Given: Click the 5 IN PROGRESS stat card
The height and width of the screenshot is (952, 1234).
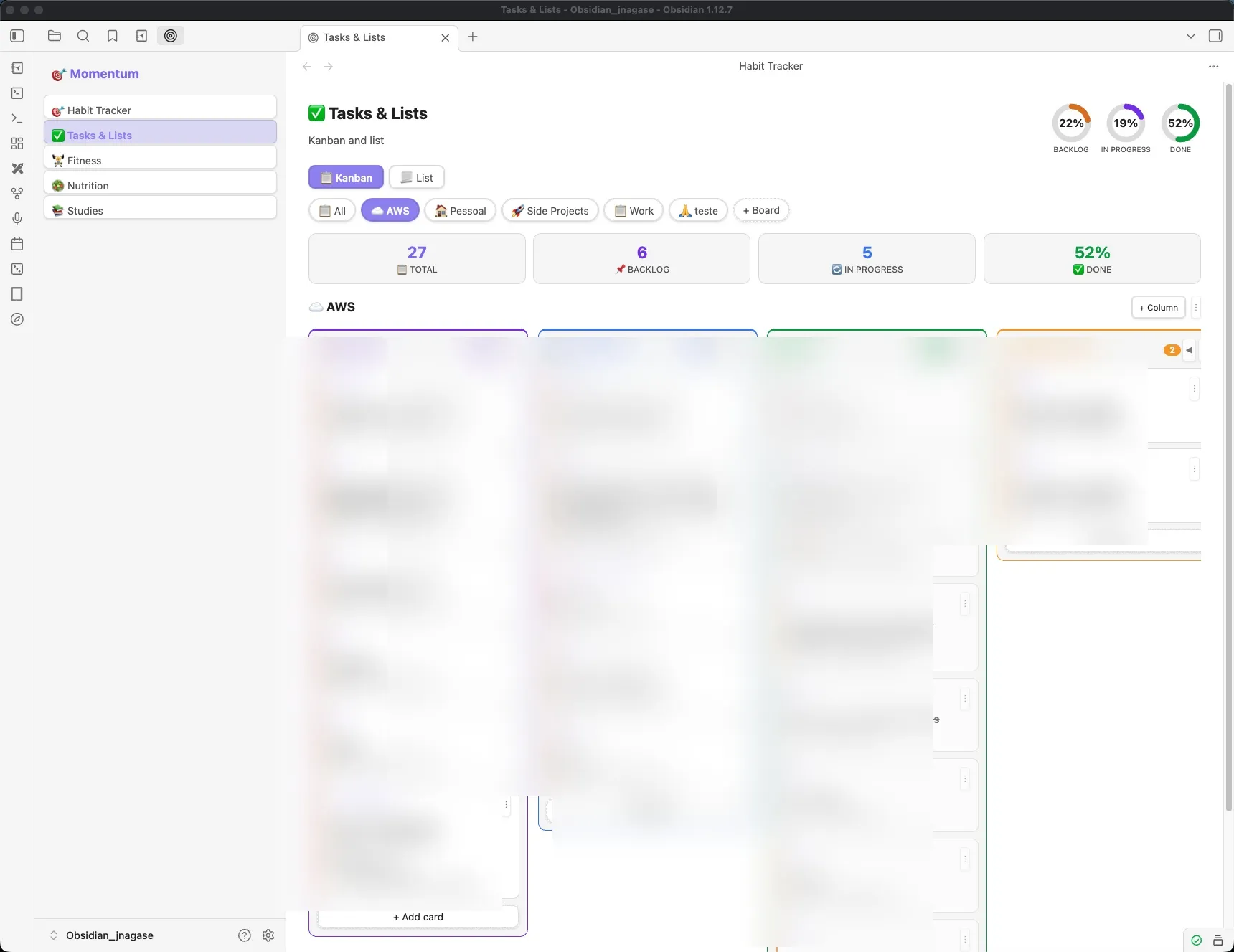Looking at the screenshot, I should (x=867, y=259).
